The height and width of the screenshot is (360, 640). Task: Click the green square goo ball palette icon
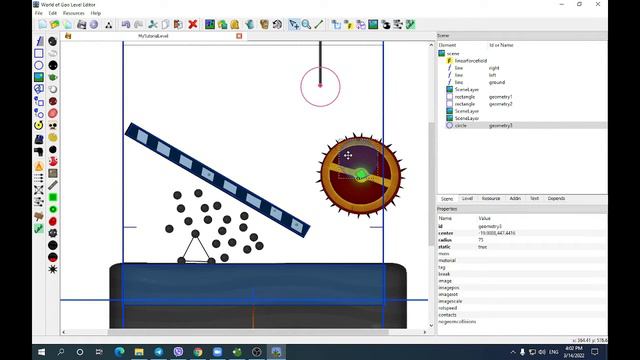click(x=53, y=197)
